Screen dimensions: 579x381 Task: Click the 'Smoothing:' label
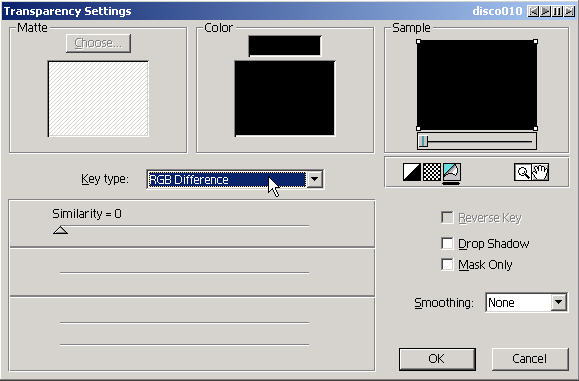tap(443, 303)
